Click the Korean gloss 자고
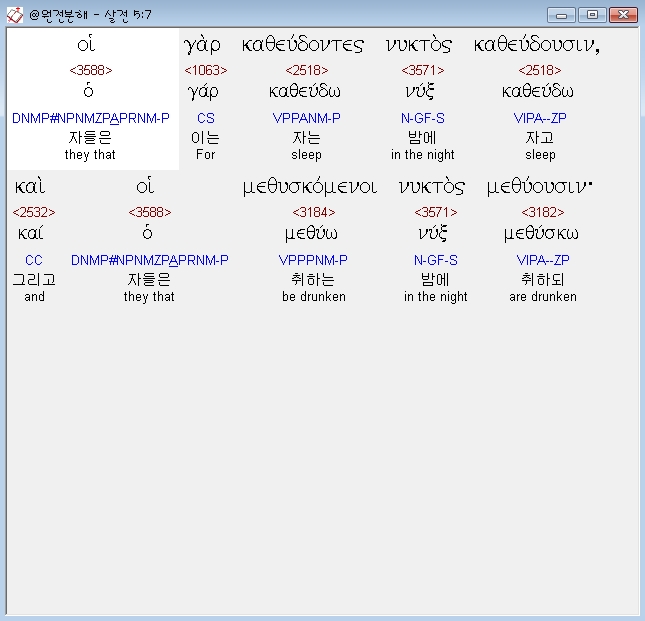The width and height of the screenshot is (645, 621). (540, 137)
